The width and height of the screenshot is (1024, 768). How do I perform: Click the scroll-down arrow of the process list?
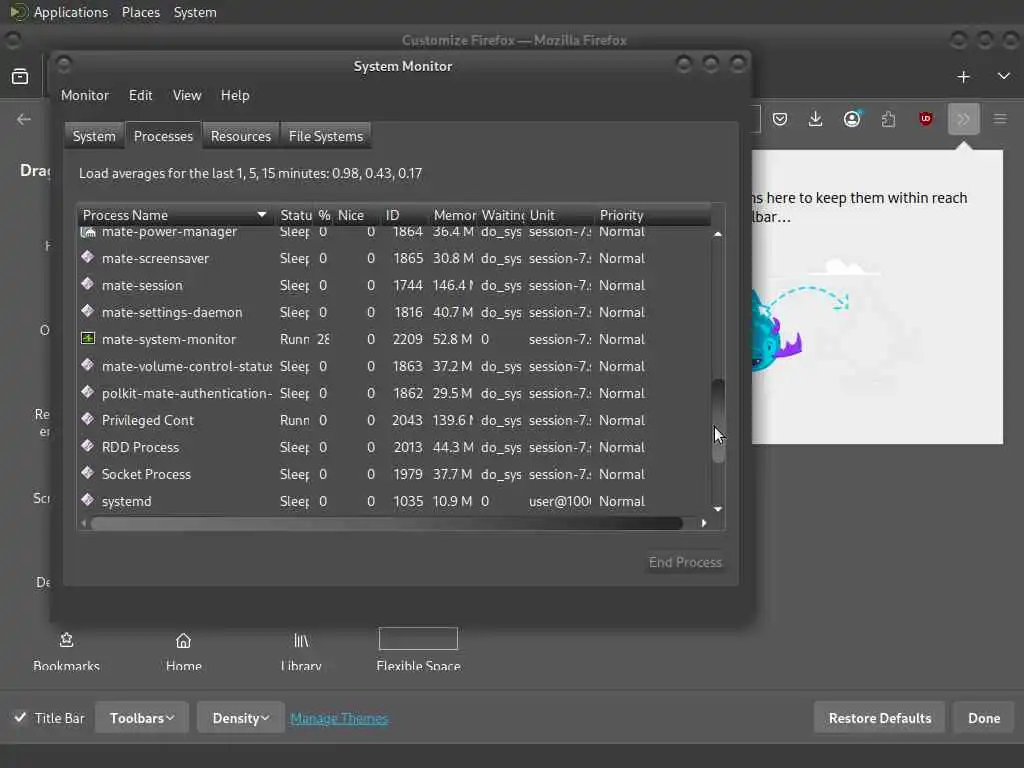coord(718,509)
